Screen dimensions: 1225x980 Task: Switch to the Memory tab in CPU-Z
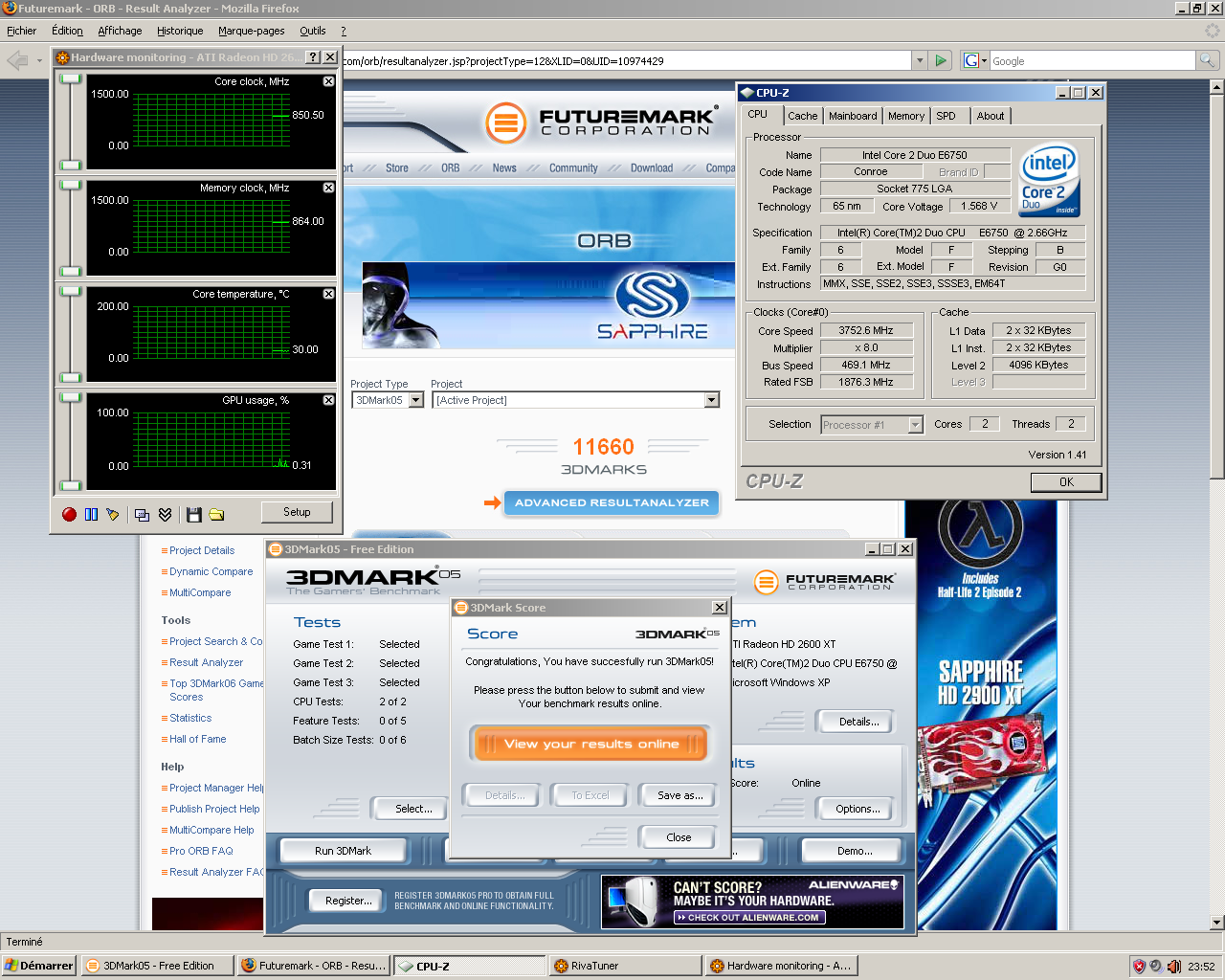[x=906, y=116]
